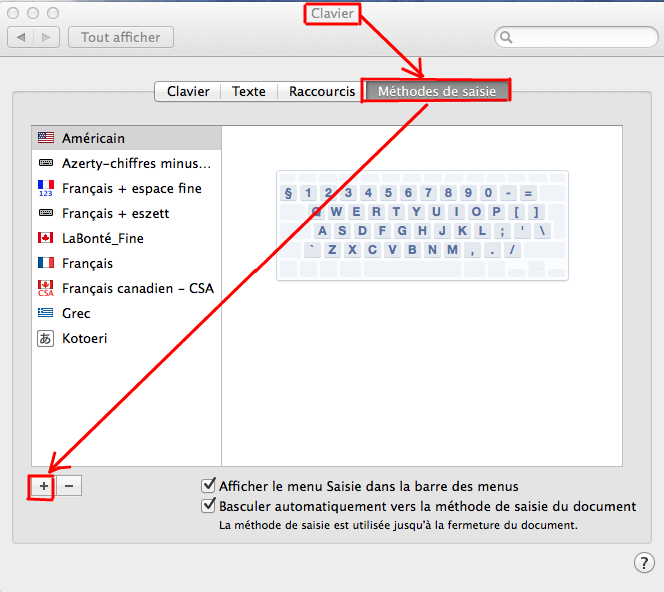Screen dimensions: 664x592
Task: Click the search field in the toolbar
Action: click(576, 38)
